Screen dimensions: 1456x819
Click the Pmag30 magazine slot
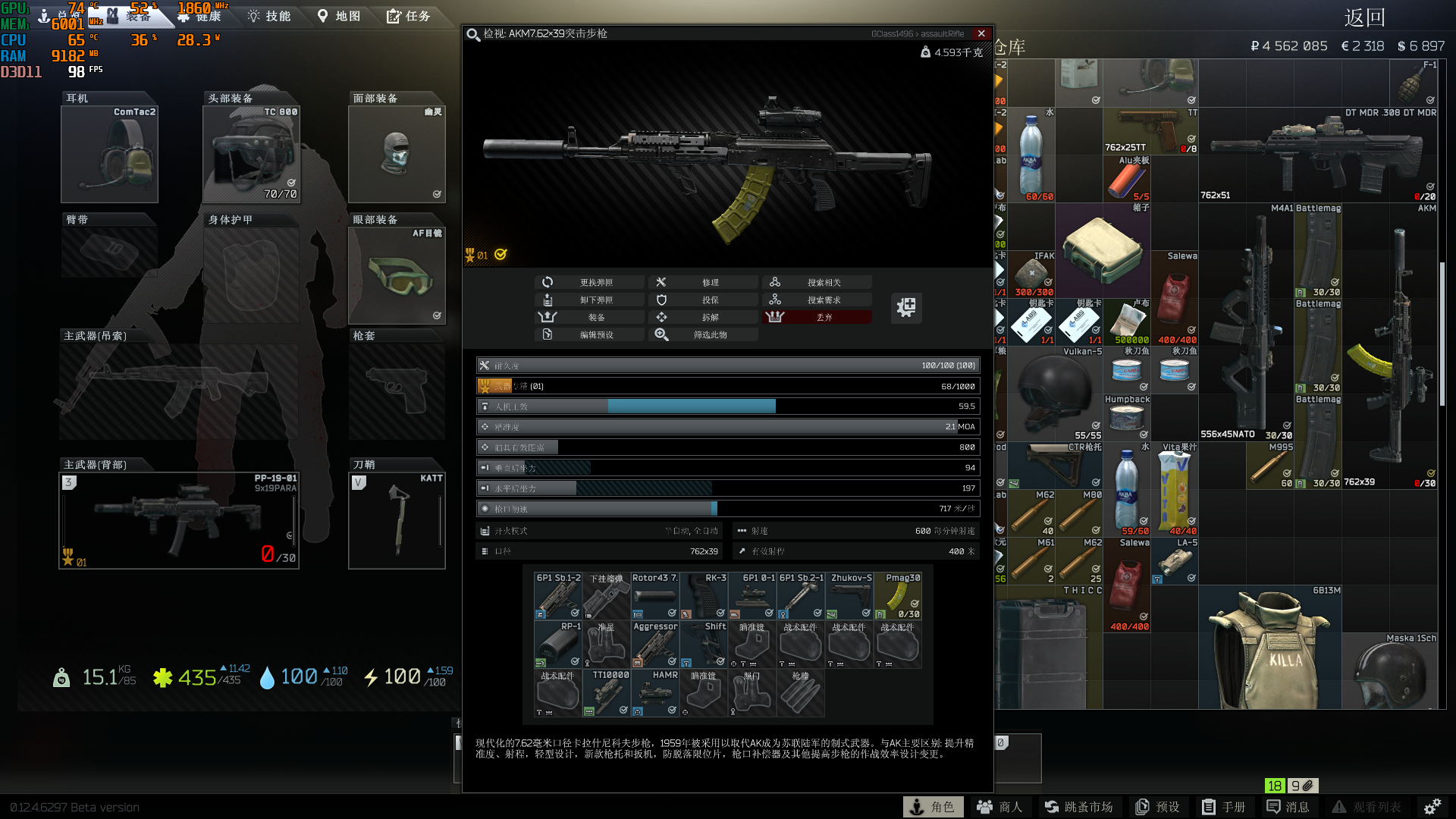click(898, 596)
